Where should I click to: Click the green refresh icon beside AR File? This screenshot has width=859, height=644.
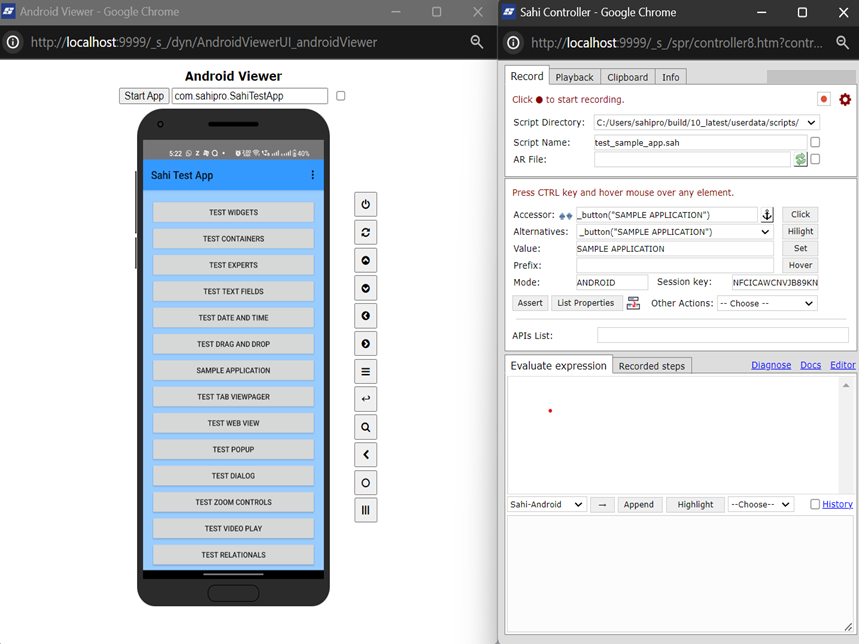(x=800, y=160)
